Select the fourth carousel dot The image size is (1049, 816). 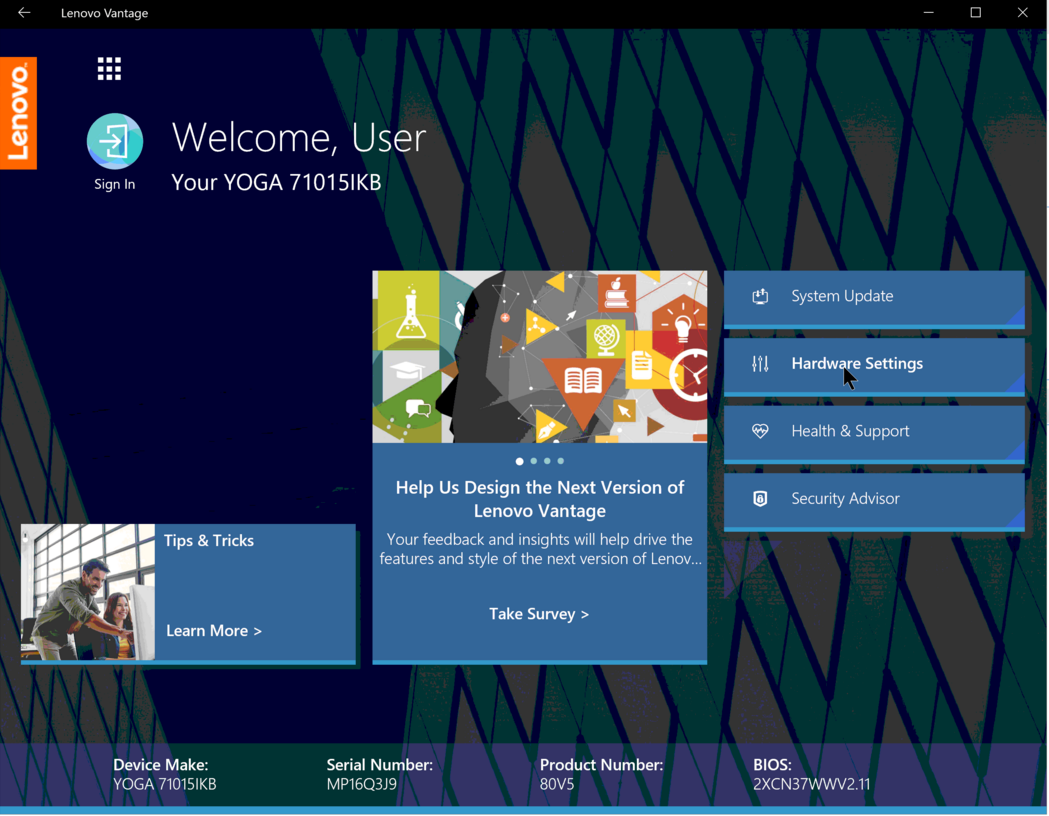pyautogui.click(x=561, y=461)
